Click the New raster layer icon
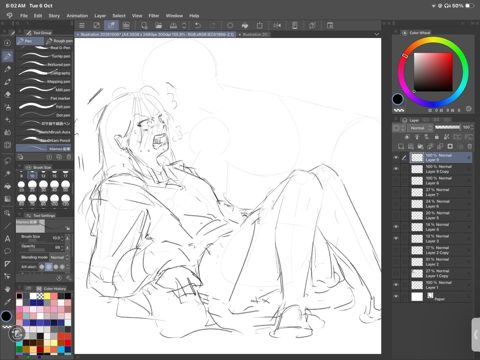 401,146
